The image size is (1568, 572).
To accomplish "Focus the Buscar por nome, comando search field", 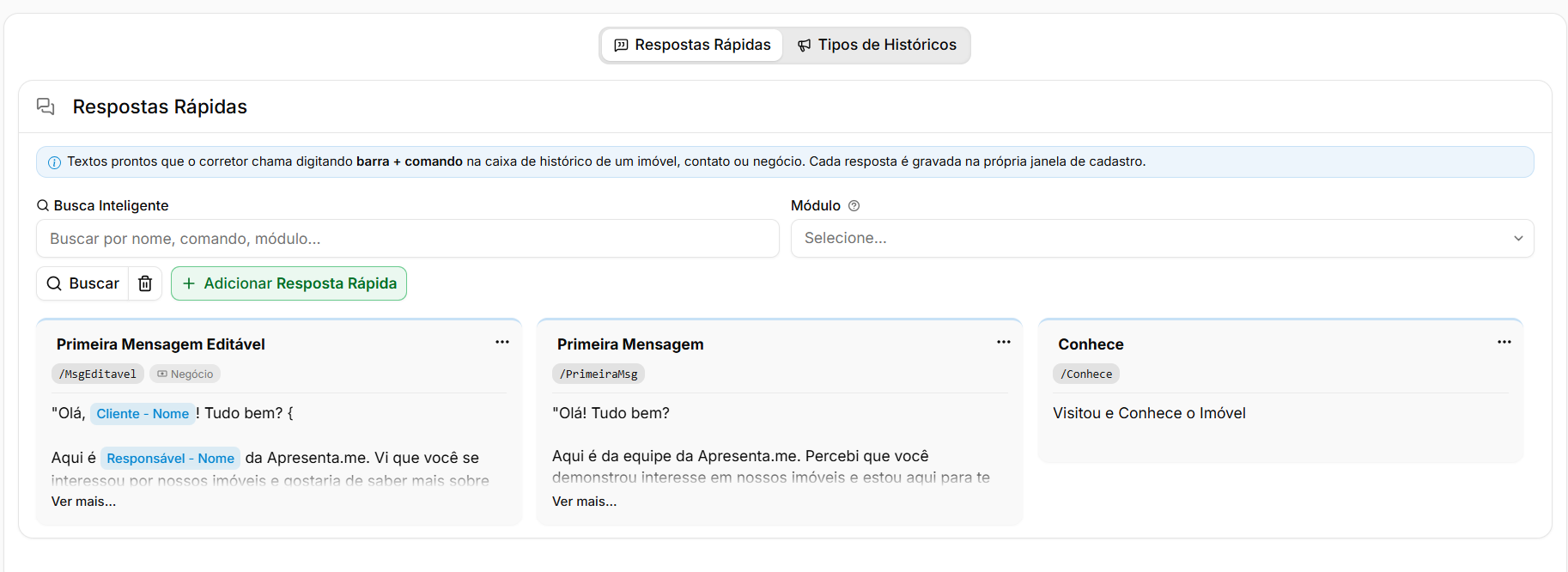I will 407,238.
